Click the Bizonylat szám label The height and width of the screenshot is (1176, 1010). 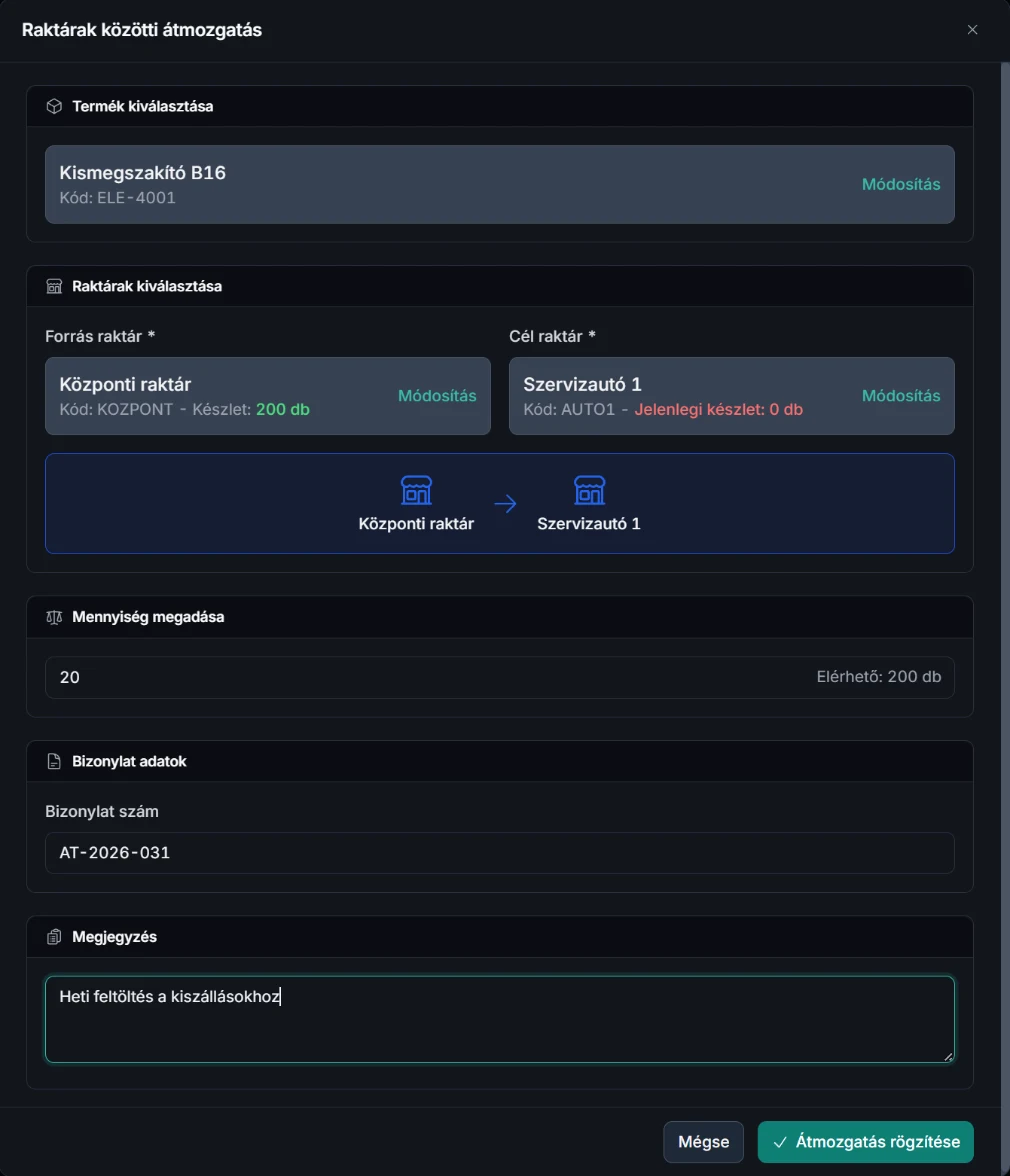coord(101,812)
